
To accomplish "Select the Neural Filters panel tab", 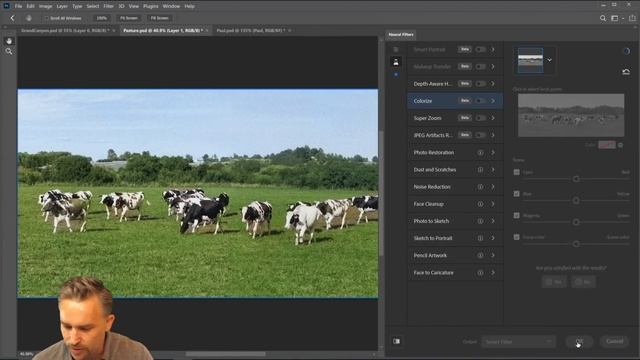I will tap(401, 35).
